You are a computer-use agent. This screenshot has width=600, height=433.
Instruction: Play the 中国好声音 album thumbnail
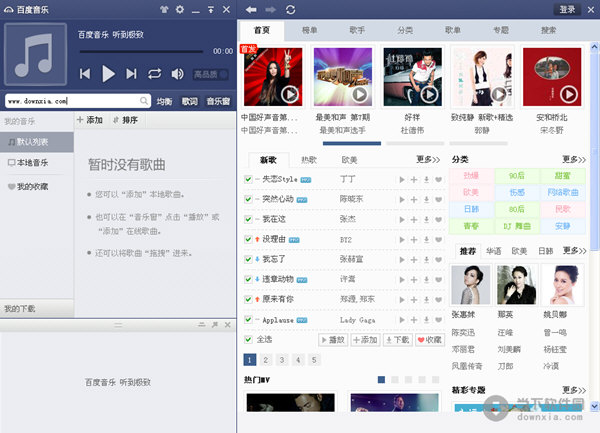click(290, 94)
